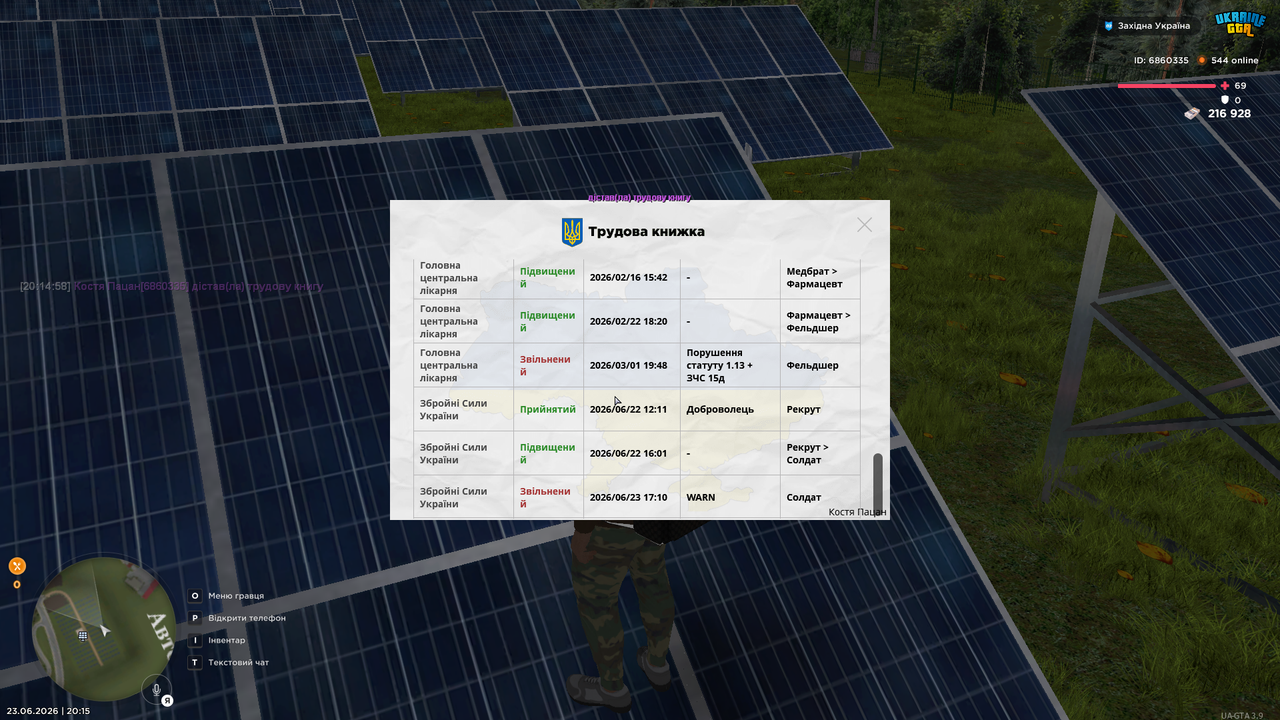The width and height of the screenshot is (1280, 720).
Task: Click the date and time 23.06.2026 | 20:15
Action: click(x=46, y=711)
